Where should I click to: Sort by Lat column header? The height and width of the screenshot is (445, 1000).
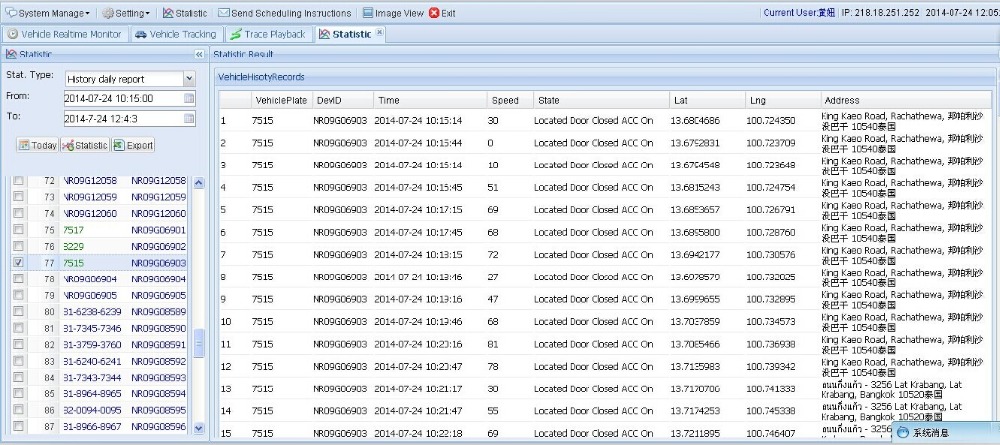(707, 100)
